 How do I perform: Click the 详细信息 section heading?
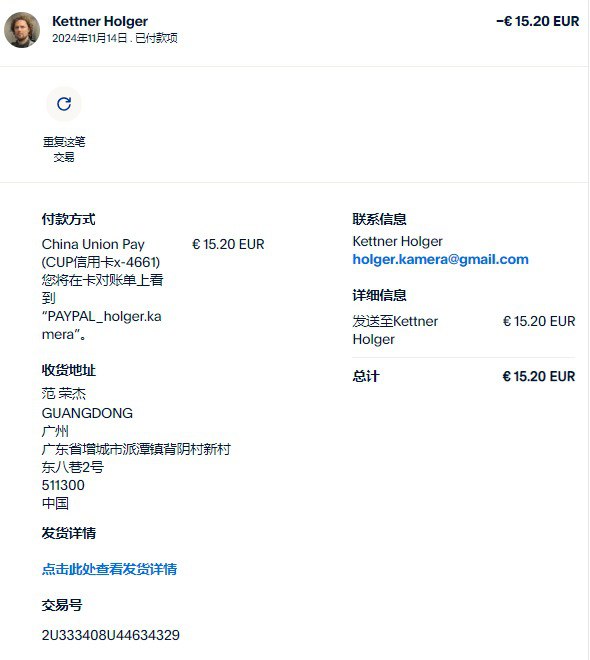coord(380,295)
